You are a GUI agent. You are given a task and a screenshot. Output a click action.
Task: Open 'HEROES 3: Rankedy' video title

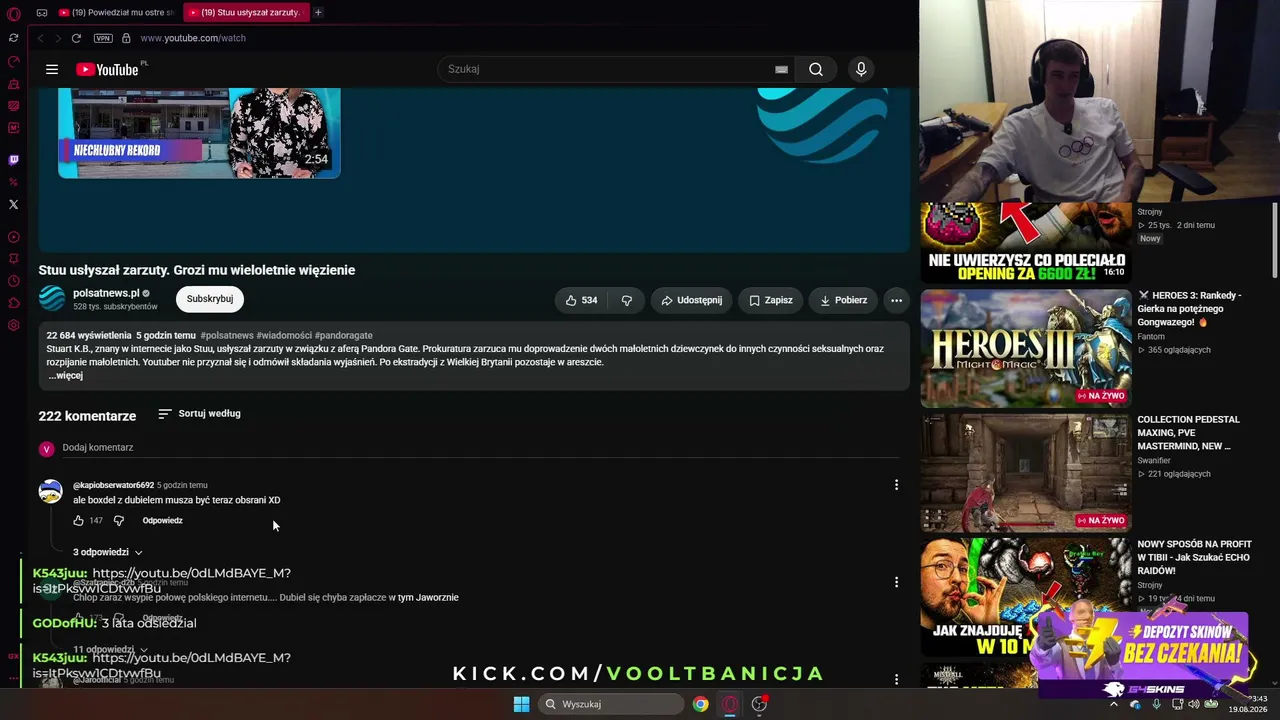[1189, 309]
